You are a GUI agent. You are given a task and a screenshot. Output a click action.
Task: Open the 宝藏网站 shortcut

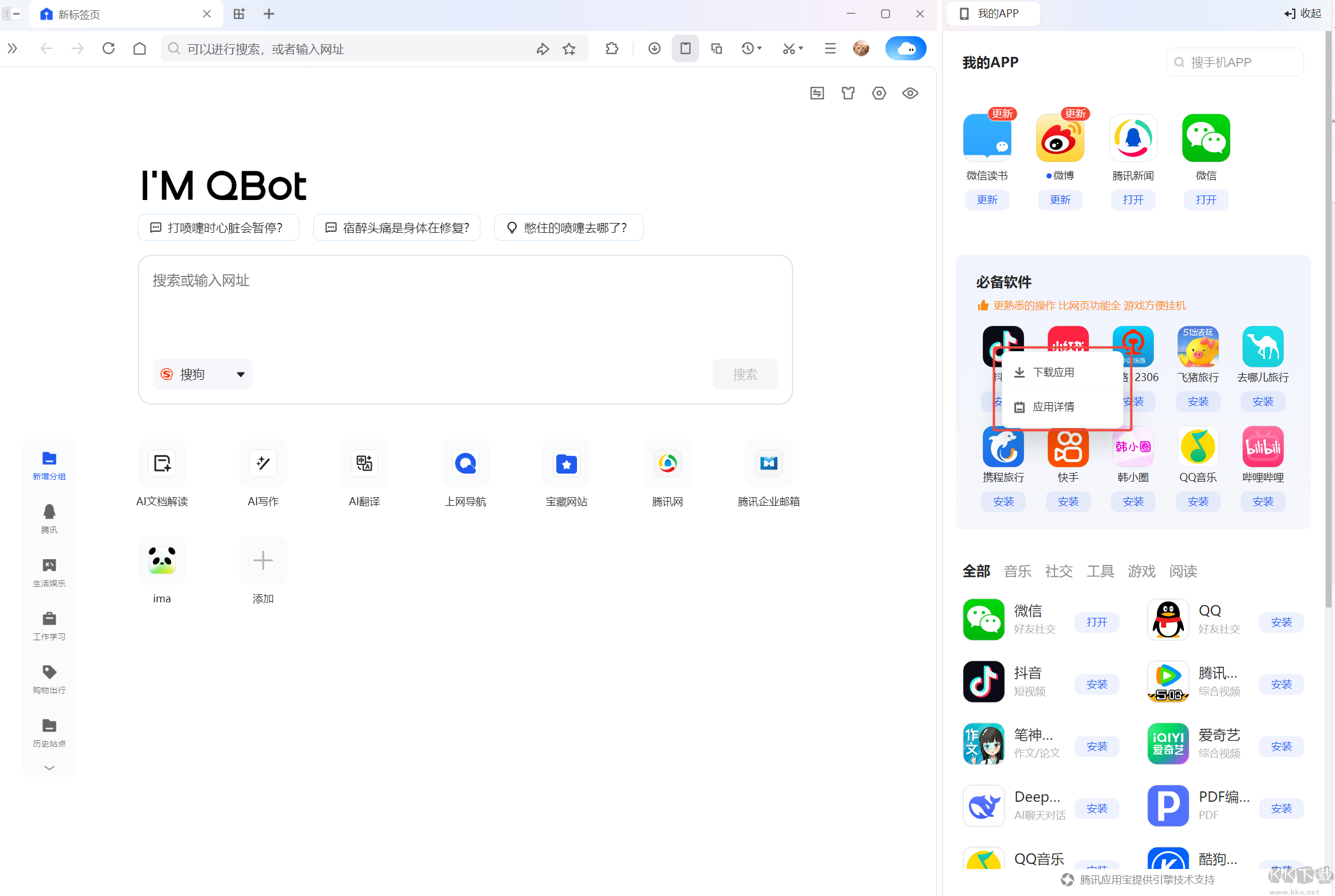(566, 474)
